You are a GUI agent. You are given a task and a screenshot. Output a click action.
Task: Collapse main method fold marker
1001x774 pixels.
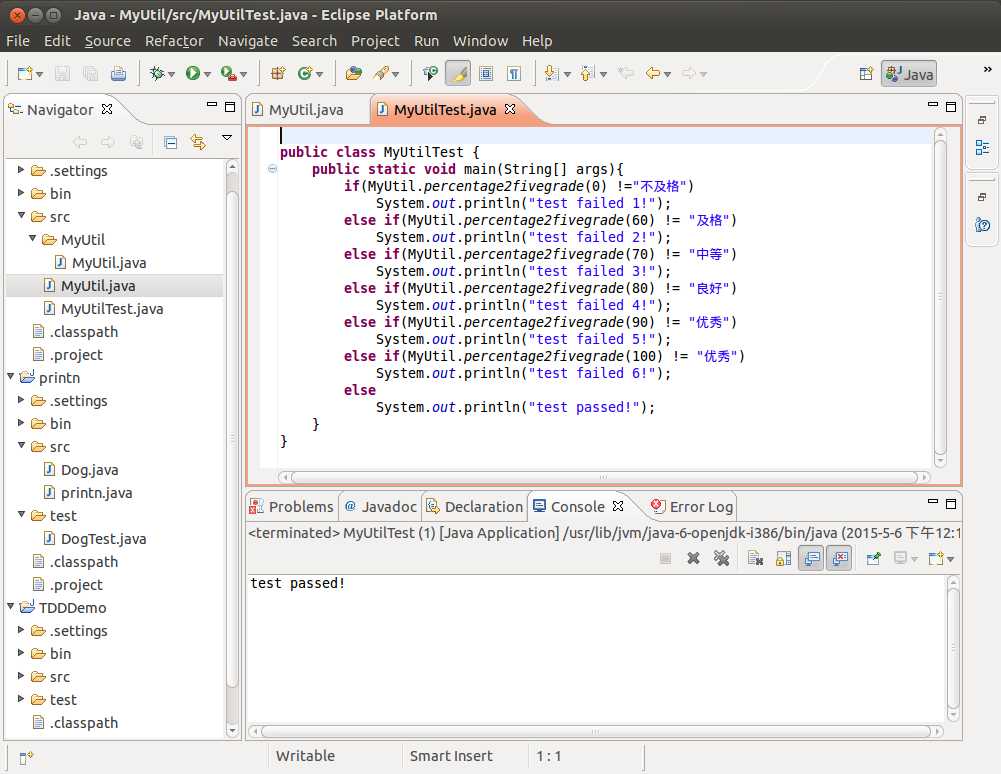273,169
